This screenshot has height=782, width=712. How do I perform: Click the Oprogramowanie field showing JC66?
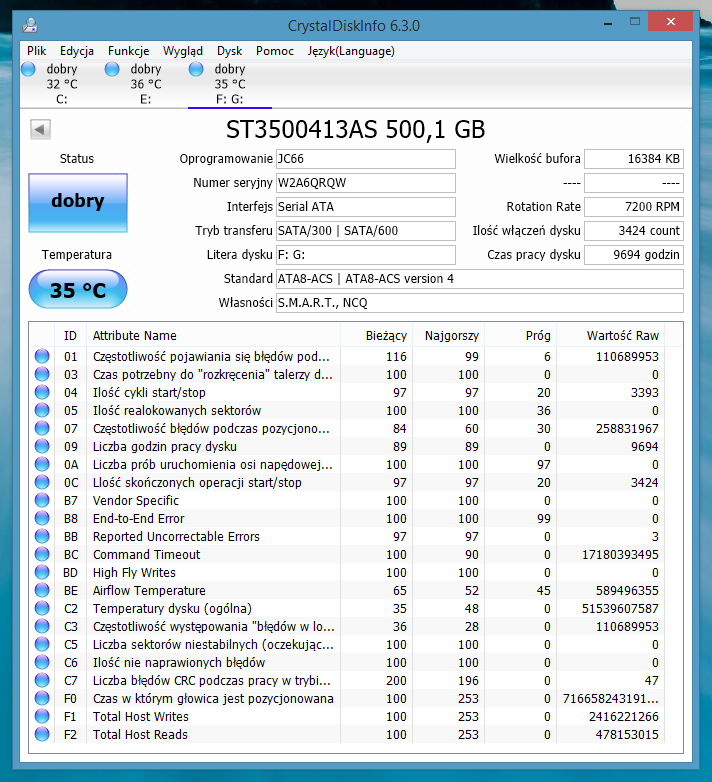[365, 159]
